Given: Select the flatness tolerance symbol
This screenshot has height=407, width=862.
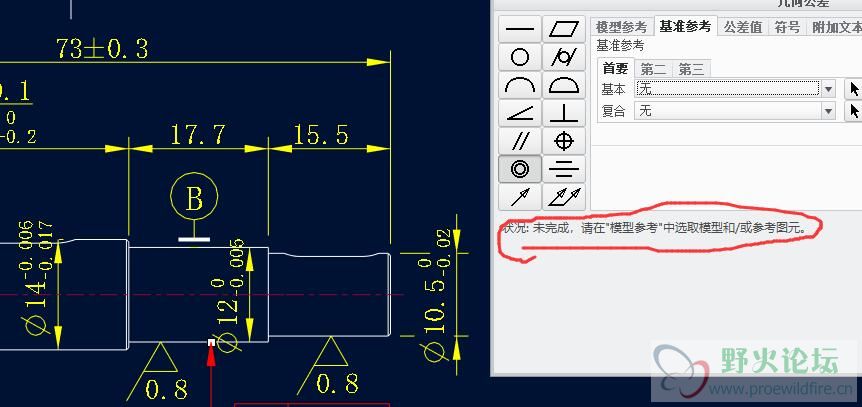Looking at the screenshot, I should pos(564,29).
